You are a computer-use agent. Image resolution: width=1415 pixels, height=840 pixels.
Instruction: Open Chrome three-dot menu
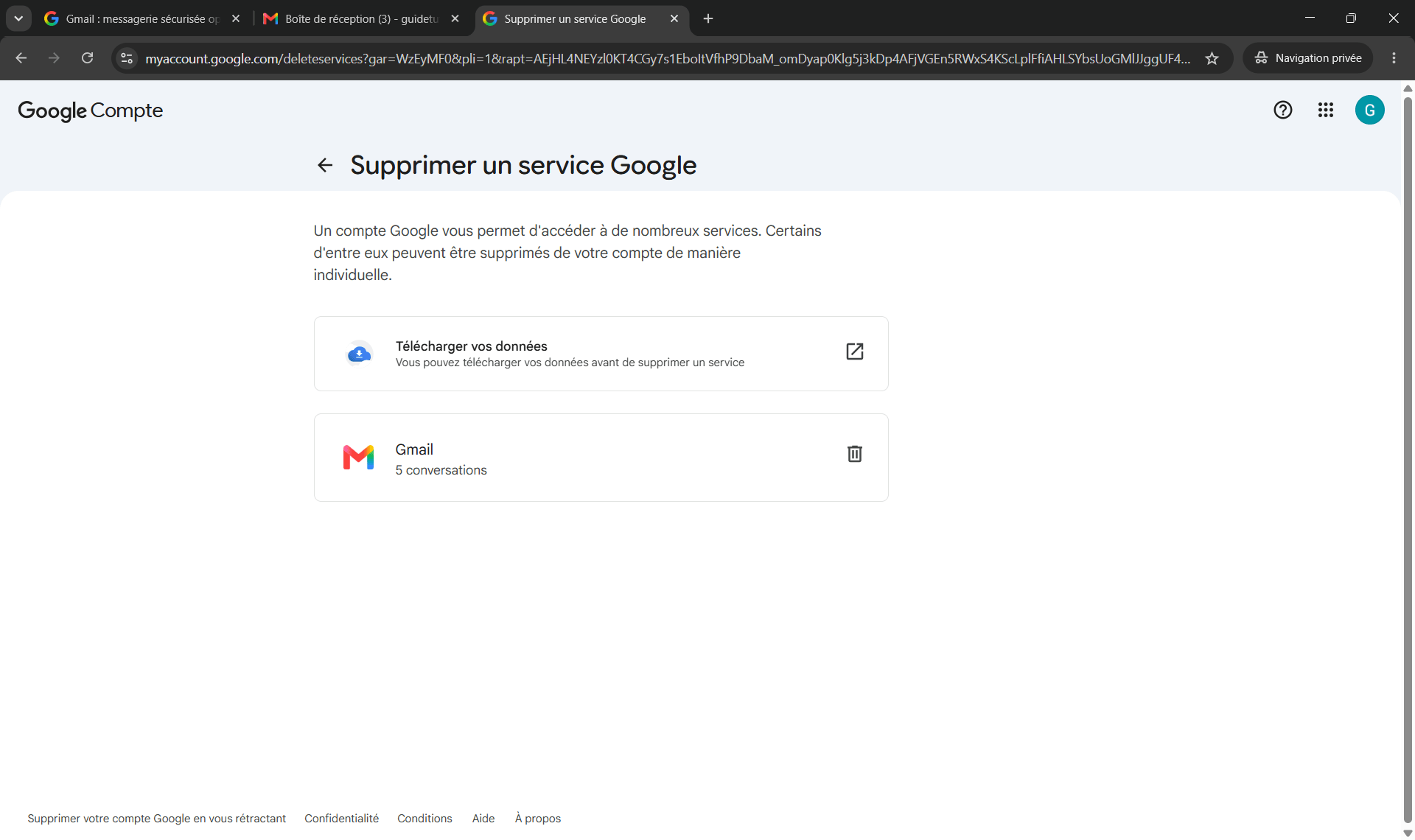1394,58
